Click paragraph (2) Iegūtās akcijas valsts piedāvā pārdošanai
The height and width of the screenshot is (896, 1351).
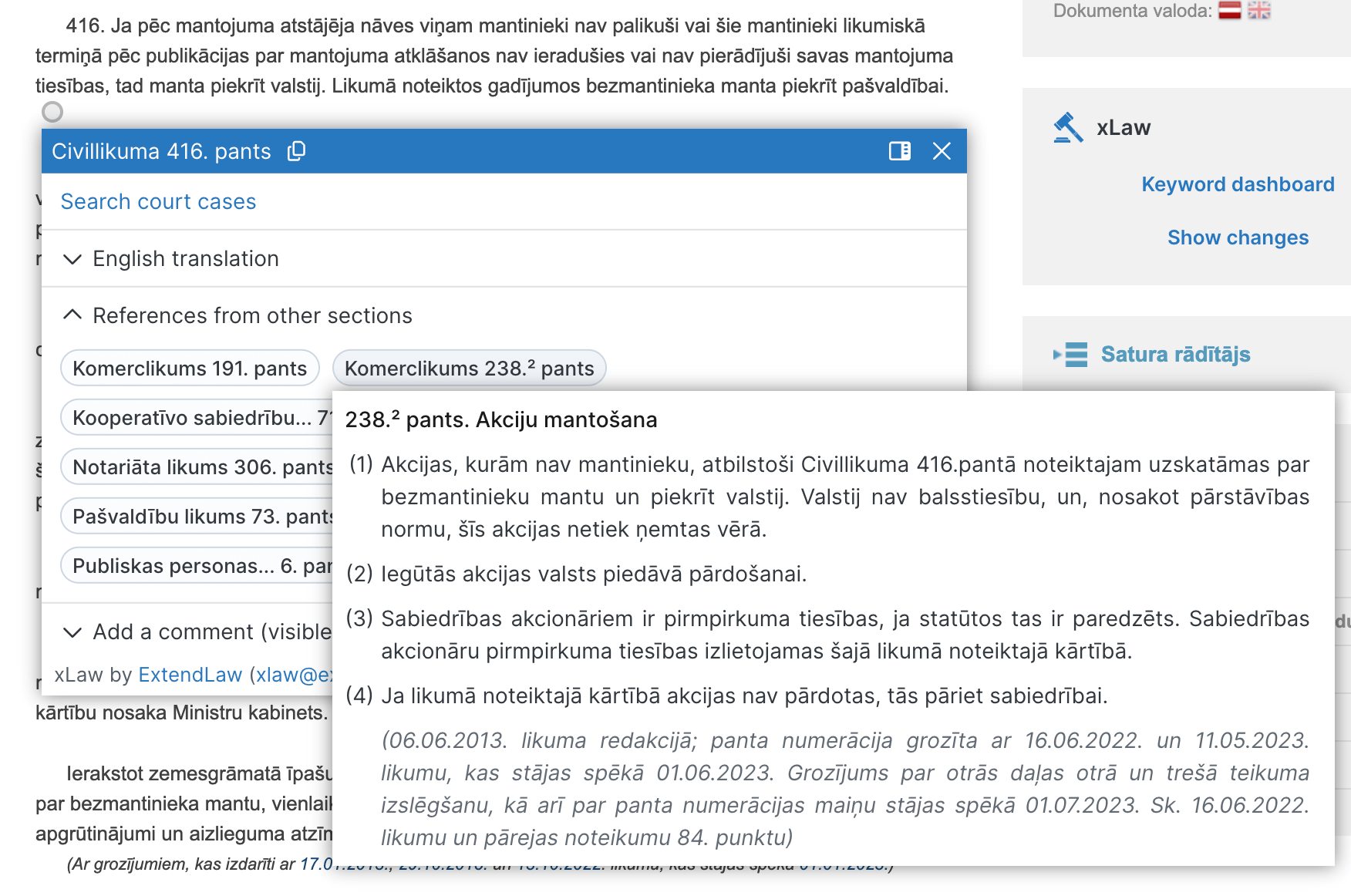pyautogui.click(x=576, y=574)
